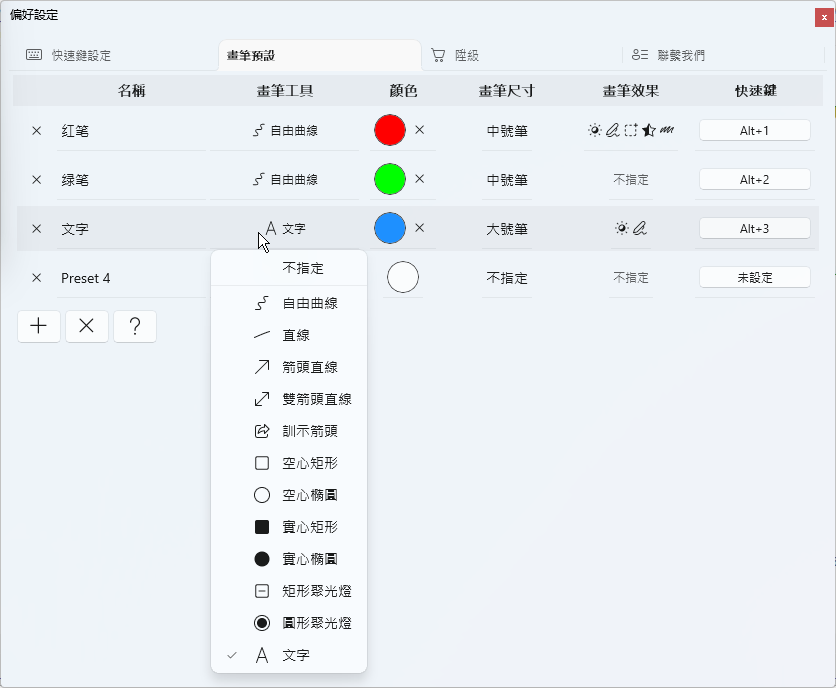Change the Alt+2 shortcut button
836x688 pixels.
click(x=754, y=180)
